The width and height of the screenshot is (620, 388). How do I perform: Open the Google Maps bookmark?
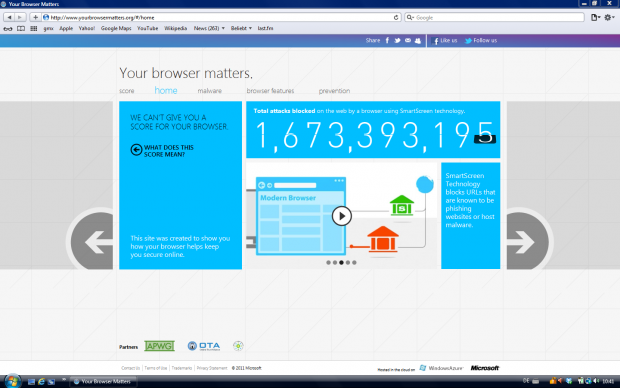tap(116, 28)
